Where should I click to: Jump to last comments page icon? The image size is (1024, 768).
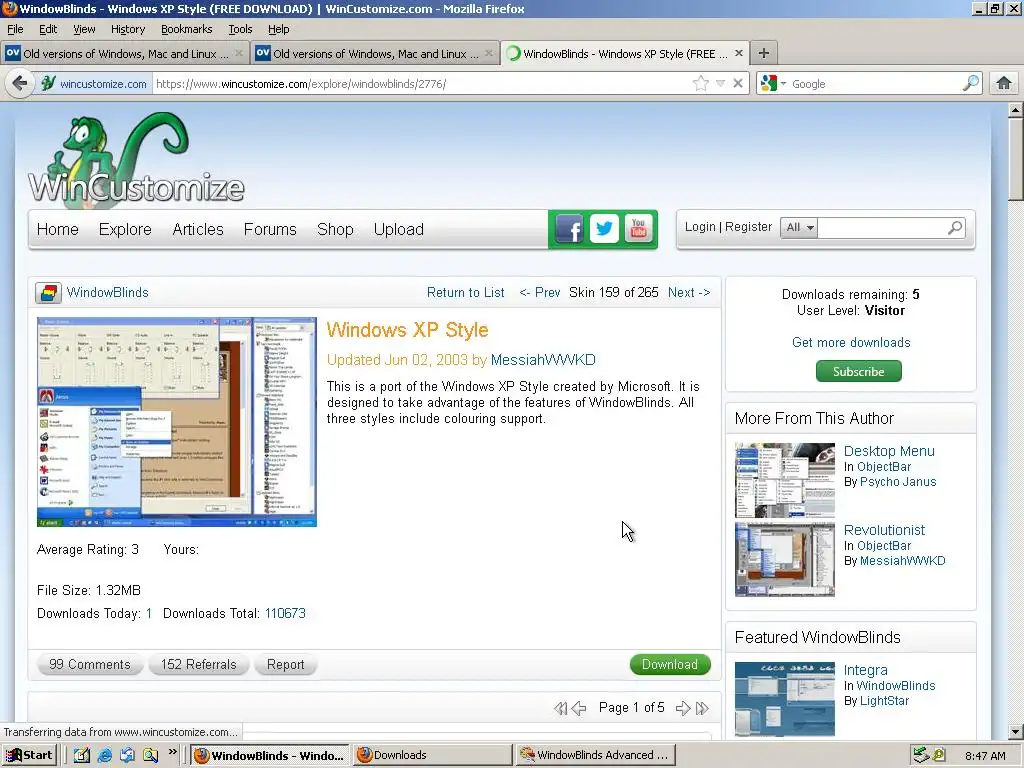click(702, 708)
